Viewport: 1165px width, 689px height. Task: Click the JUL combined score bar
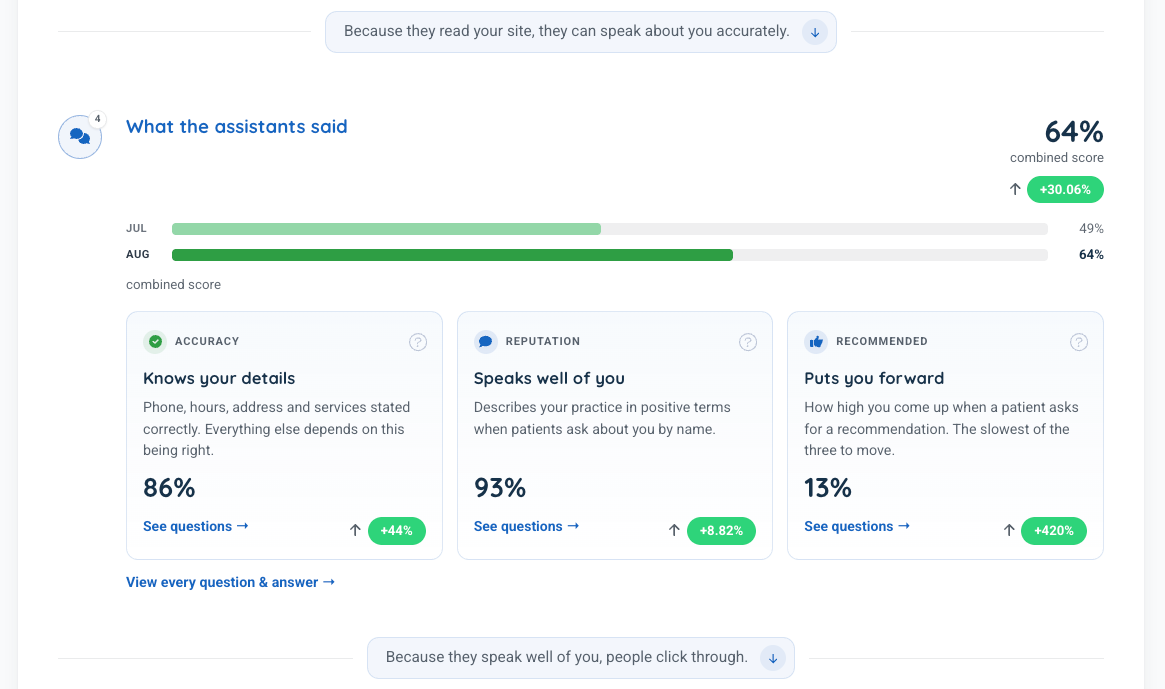[610, 229]
